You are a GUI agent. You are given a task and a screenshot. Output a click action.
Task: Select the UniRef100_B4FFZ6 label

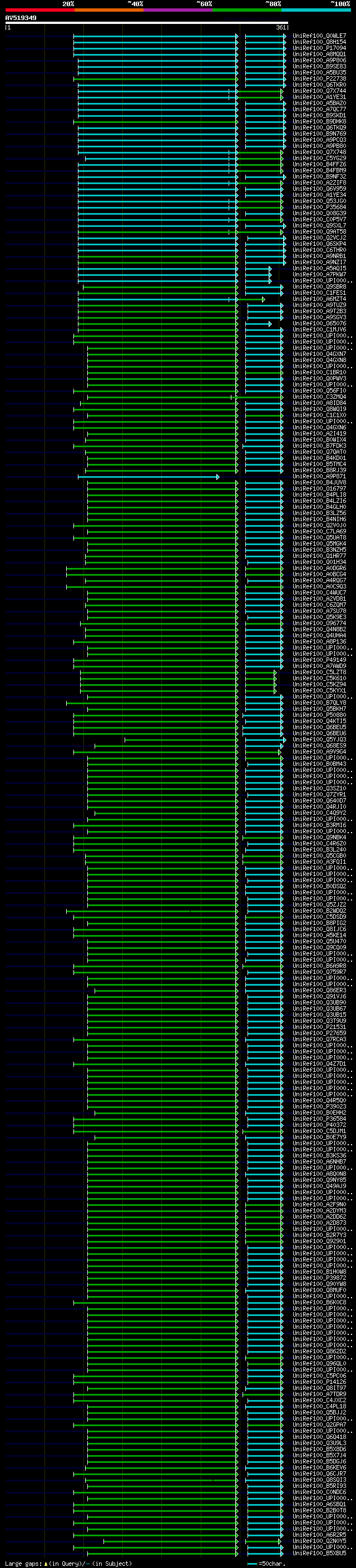click(x=319, y=164)
